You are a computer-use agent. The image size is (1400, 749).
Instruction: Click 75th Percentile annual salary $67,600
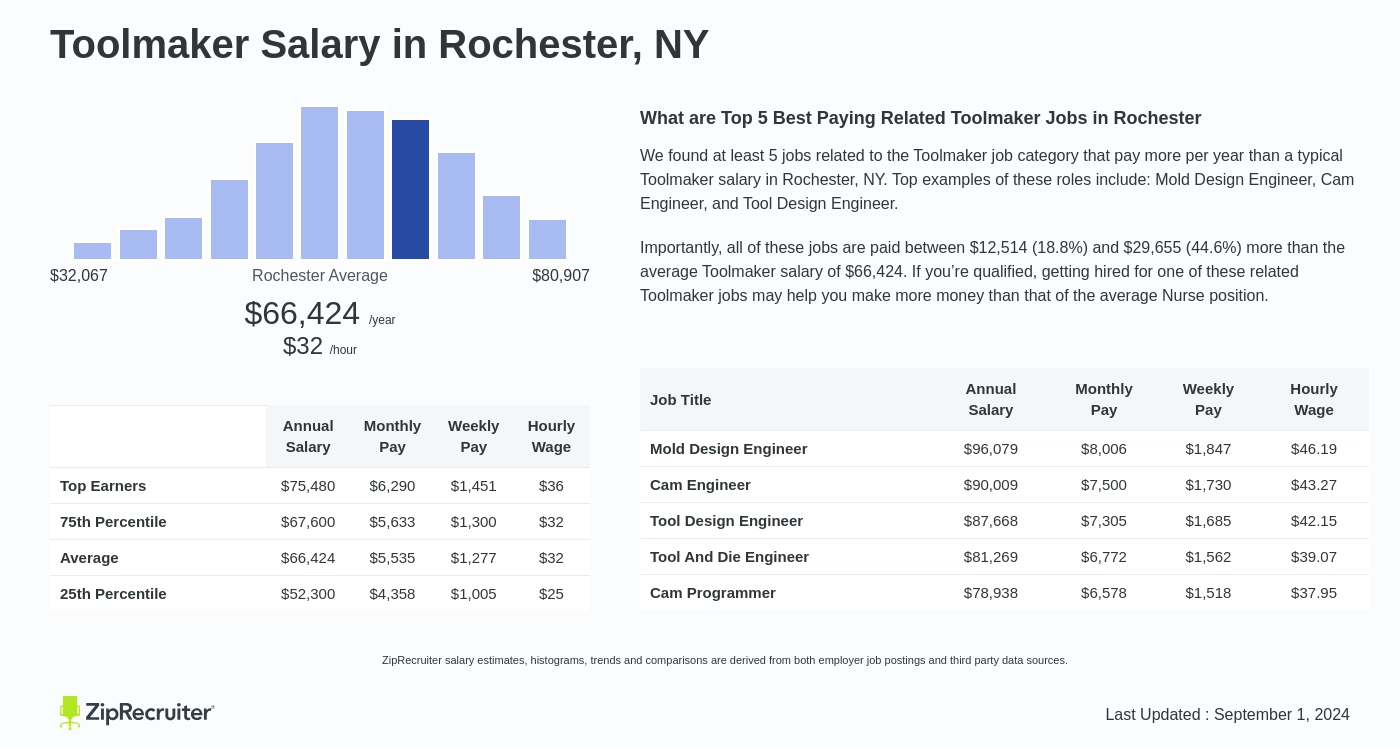(x=308, y=522)
